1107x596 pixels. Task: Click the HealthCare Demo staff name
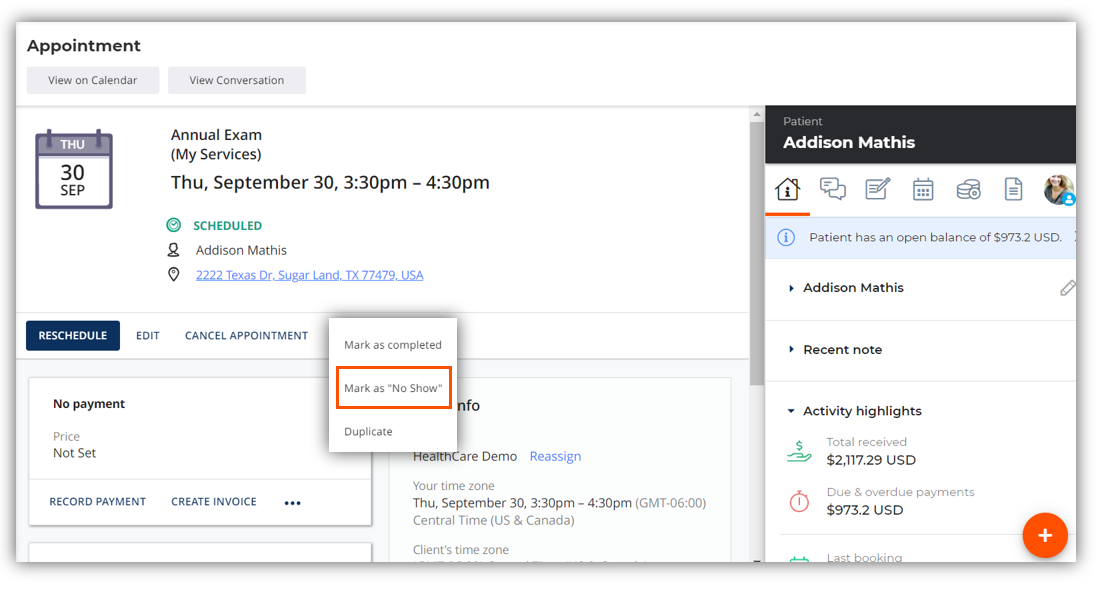point(465,456)
